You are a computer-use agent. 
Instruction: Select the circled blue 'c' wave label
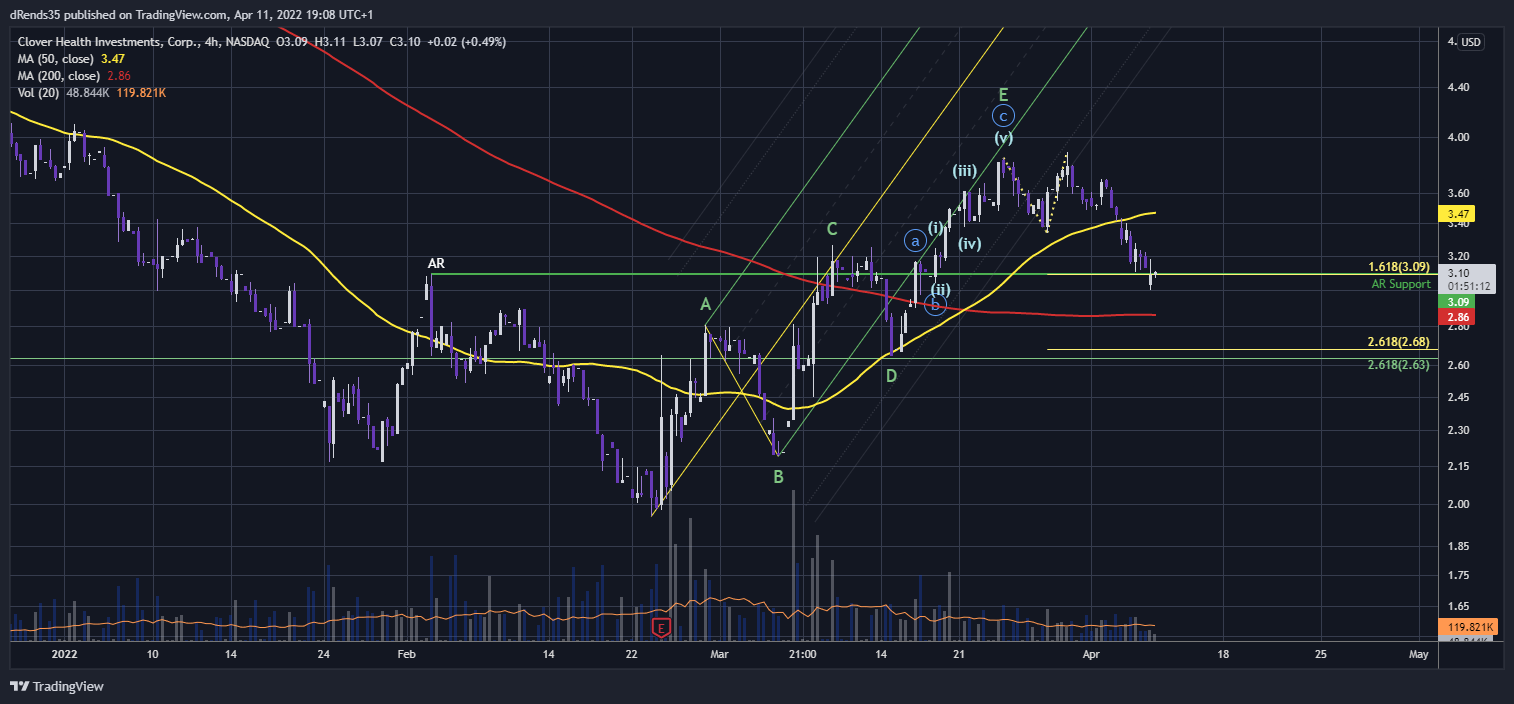pyautogui.click(x=1005, y=115)
